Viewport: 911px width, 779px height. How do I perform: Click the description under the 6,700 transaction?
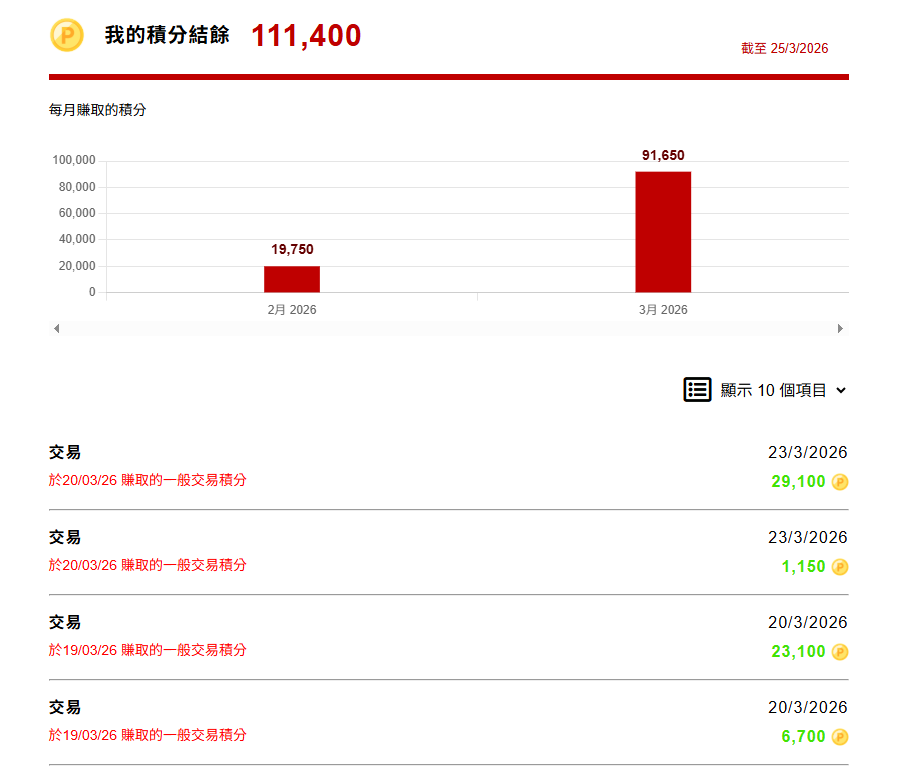click(148, 734)
